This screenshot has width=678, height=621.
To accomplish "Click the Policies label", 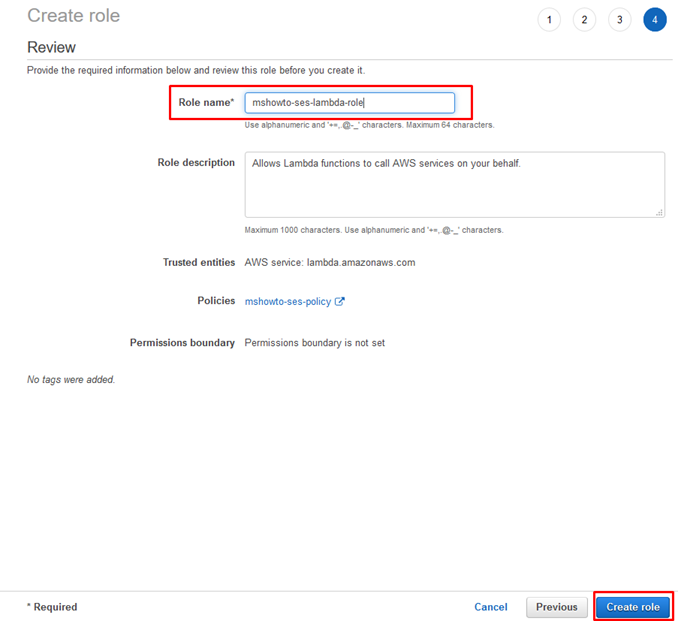I will tap(216, 301).
